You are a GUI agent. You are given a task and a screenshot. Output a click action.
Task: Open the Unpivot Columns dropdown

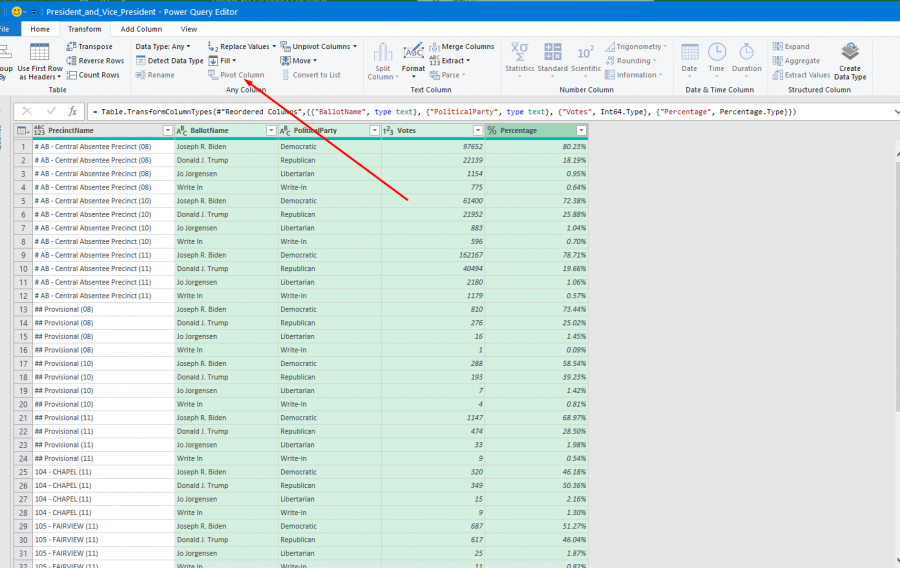pyautogui.click(x=319, y=46)
